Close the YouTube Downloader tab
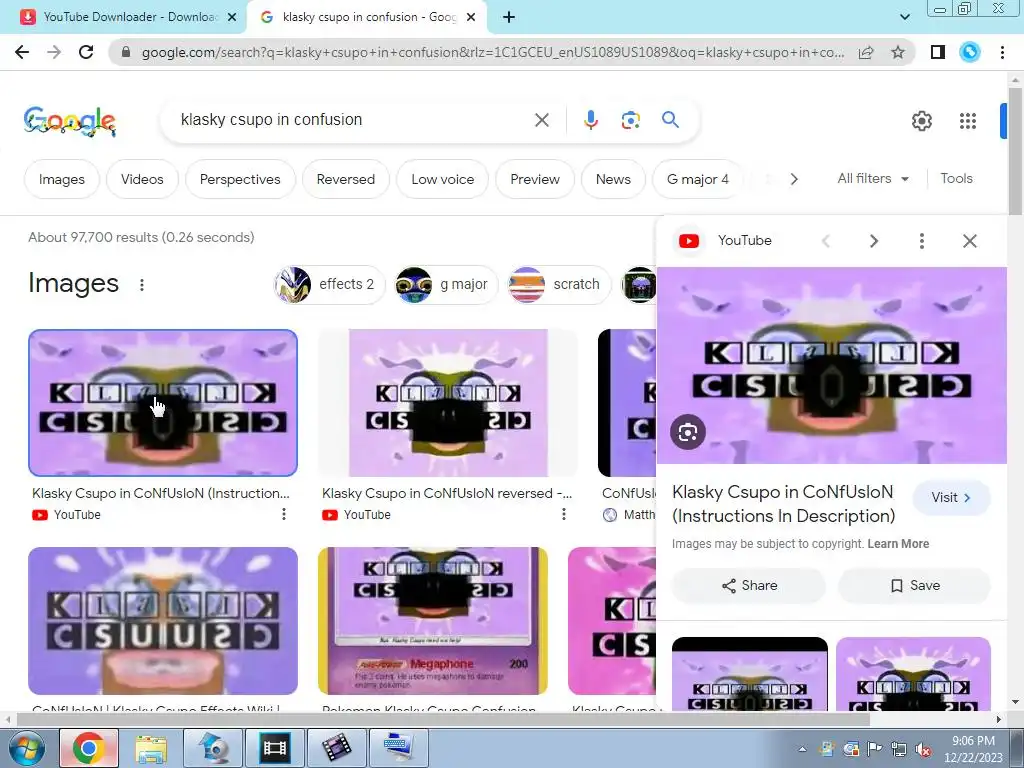The image size is (1024, 768). coord(232,18)
